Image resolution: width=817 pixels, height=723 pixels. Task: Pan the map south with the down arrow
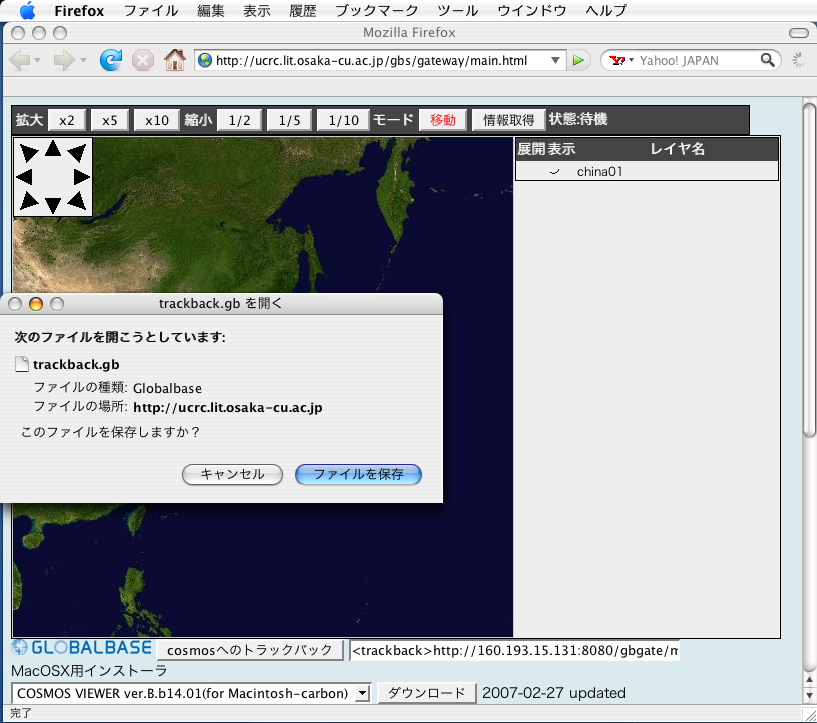point(53,205)
